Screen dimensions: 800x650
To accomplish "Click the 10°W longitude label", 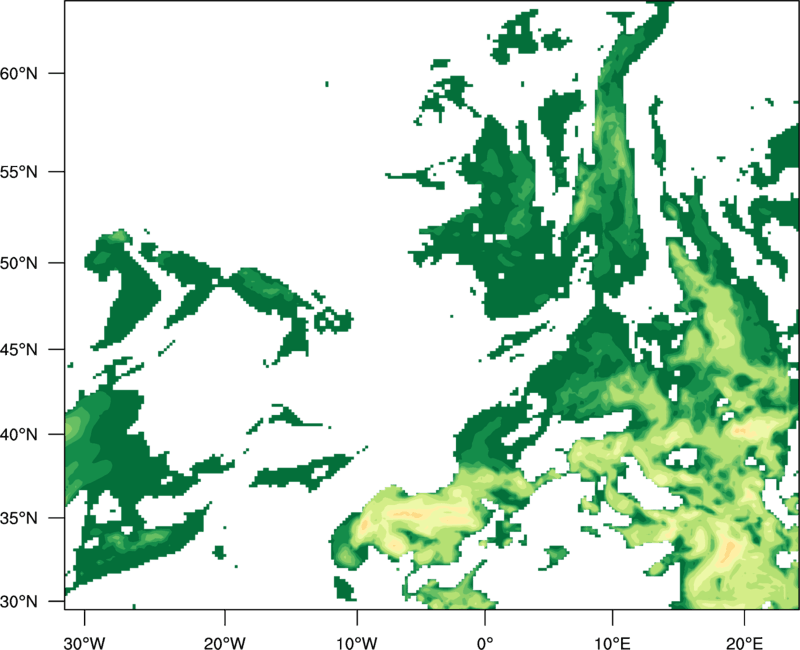I will pos(356,643).
